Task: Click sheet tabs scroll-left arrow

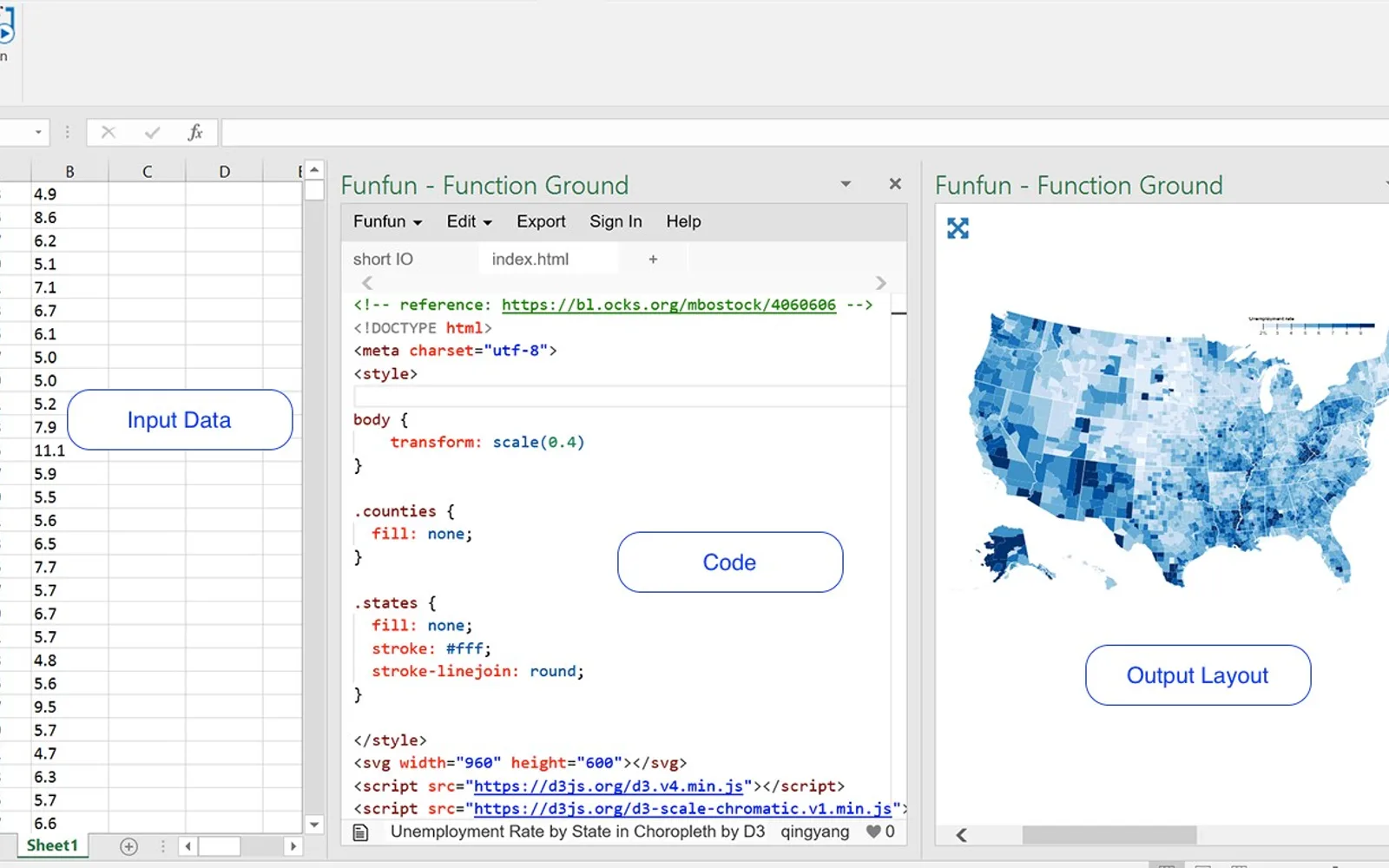Action: pos(188,846)
